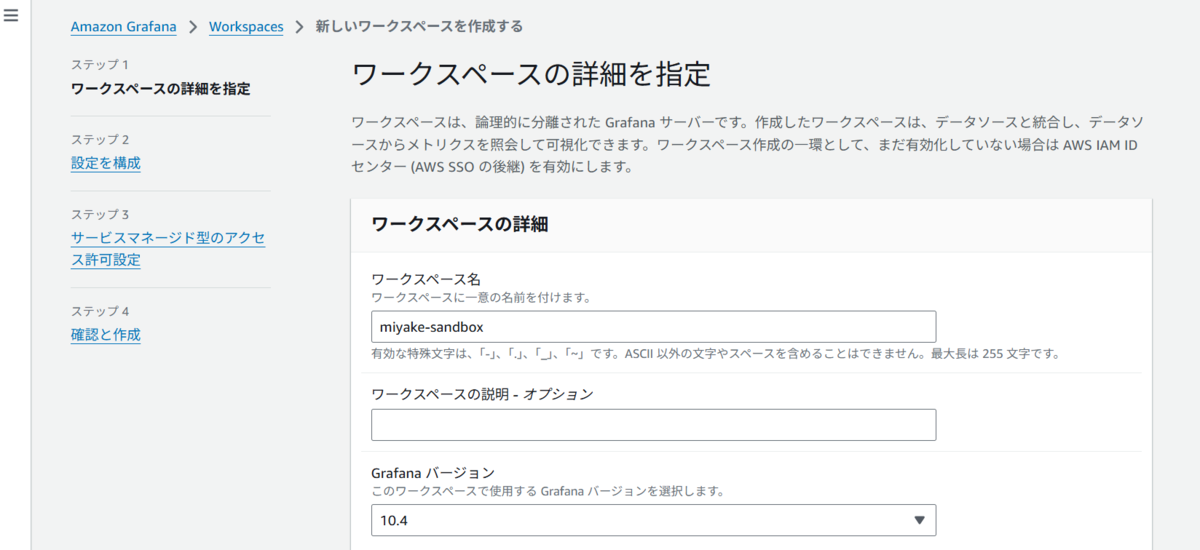Viewport: 1200px width, 550px height.
Task: Click the ワークスペース名 field label
Action: point(426,279)
